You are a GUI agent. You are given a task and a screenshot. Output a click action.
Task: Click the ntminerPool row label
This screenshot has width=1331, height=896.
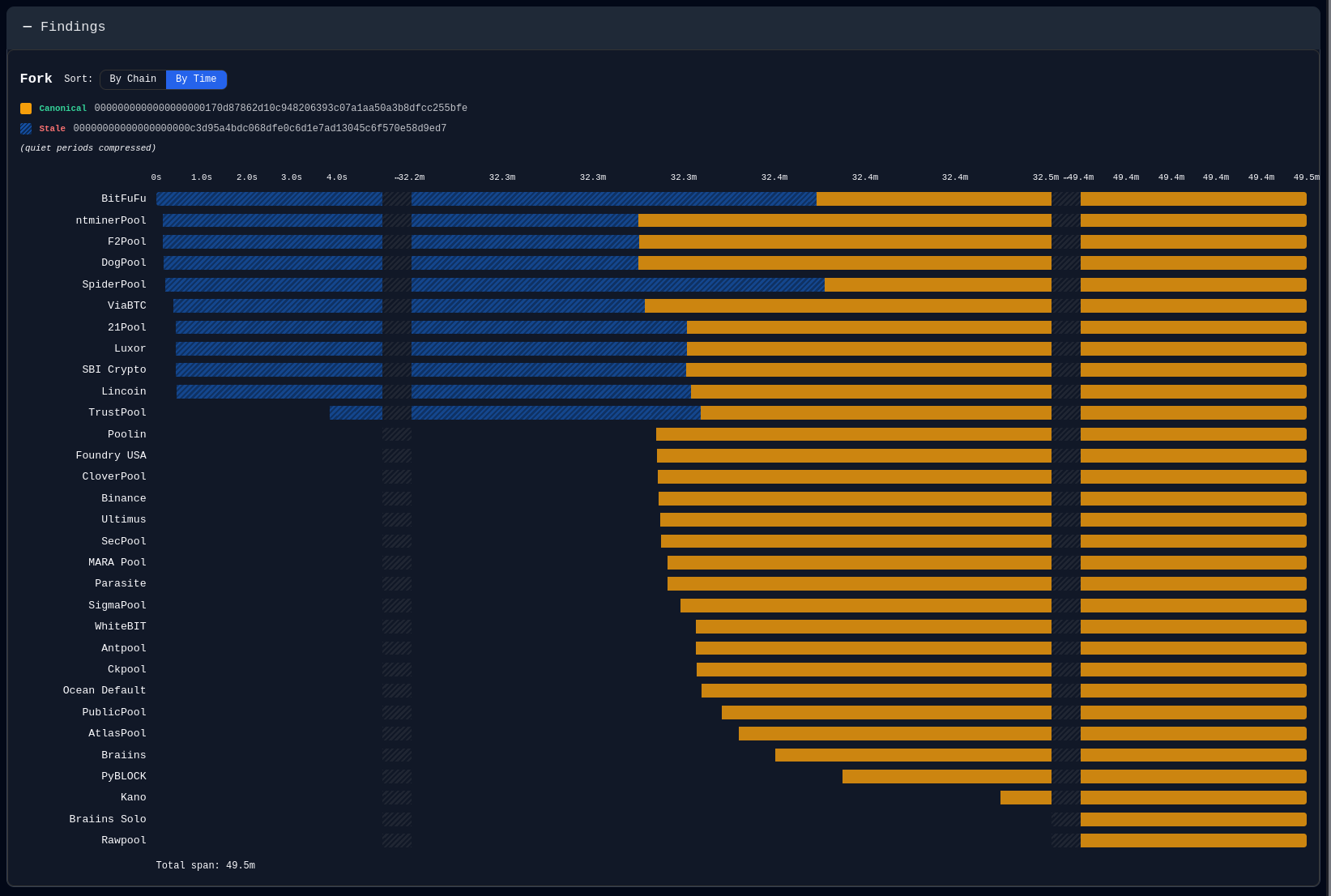111,220
